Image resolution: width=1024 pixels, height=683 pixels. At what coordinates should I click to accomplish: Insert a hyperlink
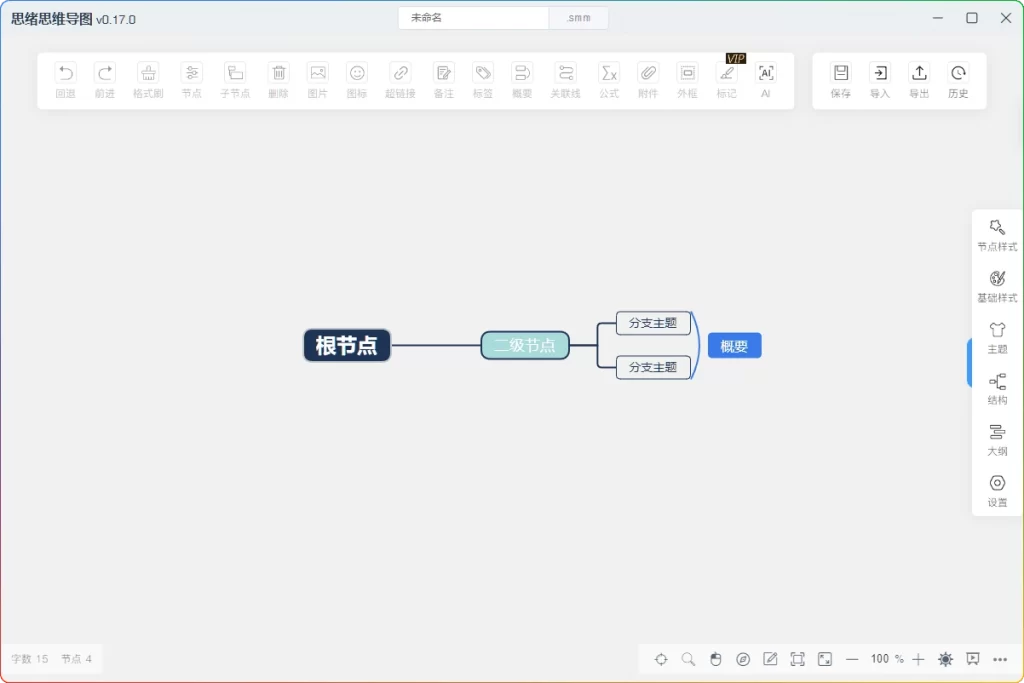pyautogui.click(x=400, y=80)
